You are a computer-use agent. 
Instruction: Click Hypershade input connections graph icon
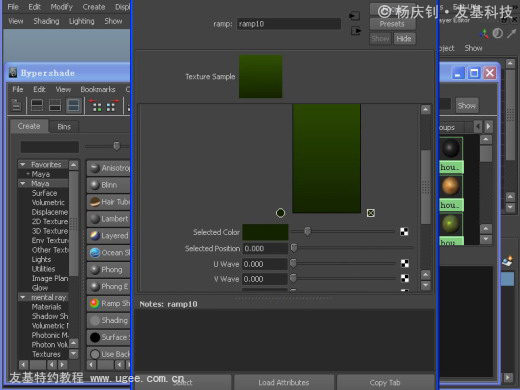pos(96,105)
